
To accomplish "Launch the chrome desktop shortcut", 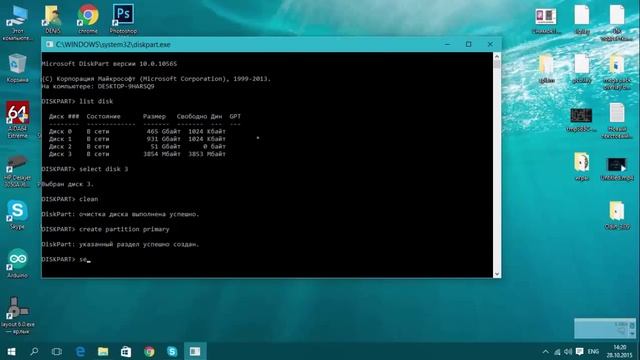I will [88, 20].
